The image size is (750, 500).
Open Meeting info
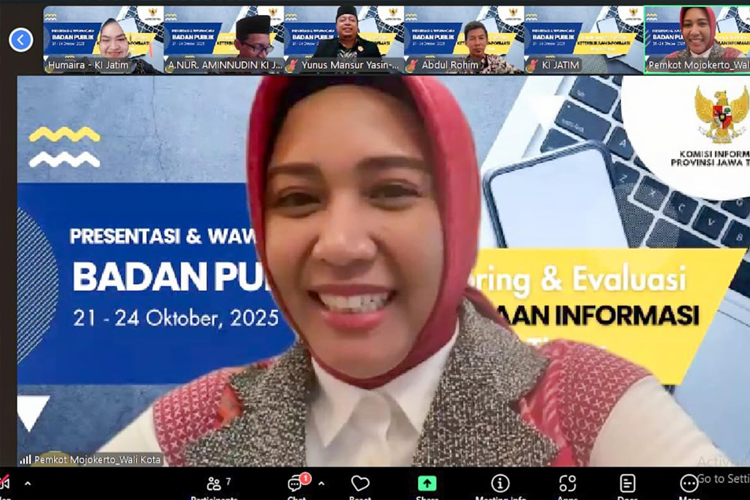tap(500, 485)
